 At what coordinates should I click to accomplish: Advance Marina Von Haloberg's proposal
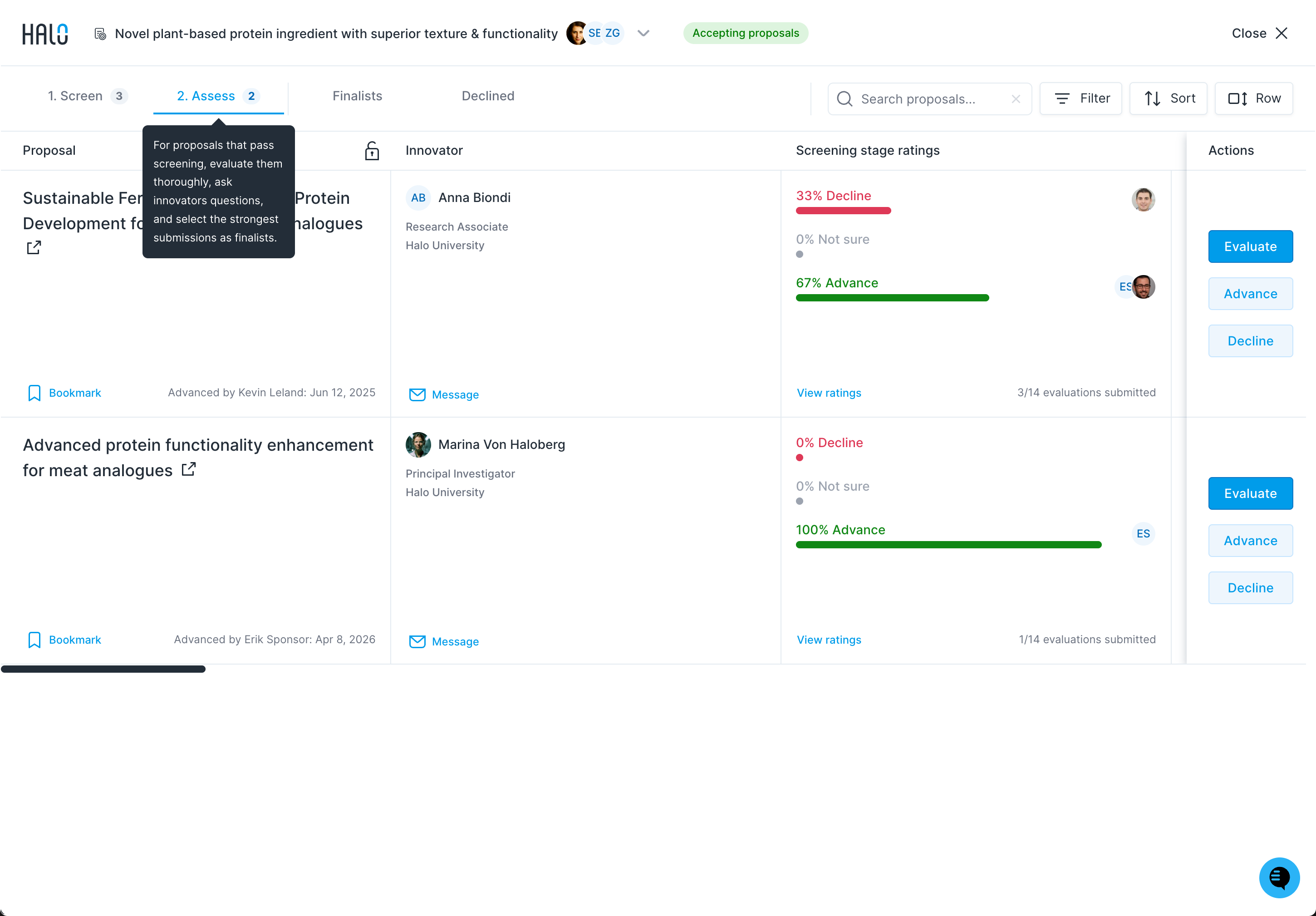(1250, 541)
